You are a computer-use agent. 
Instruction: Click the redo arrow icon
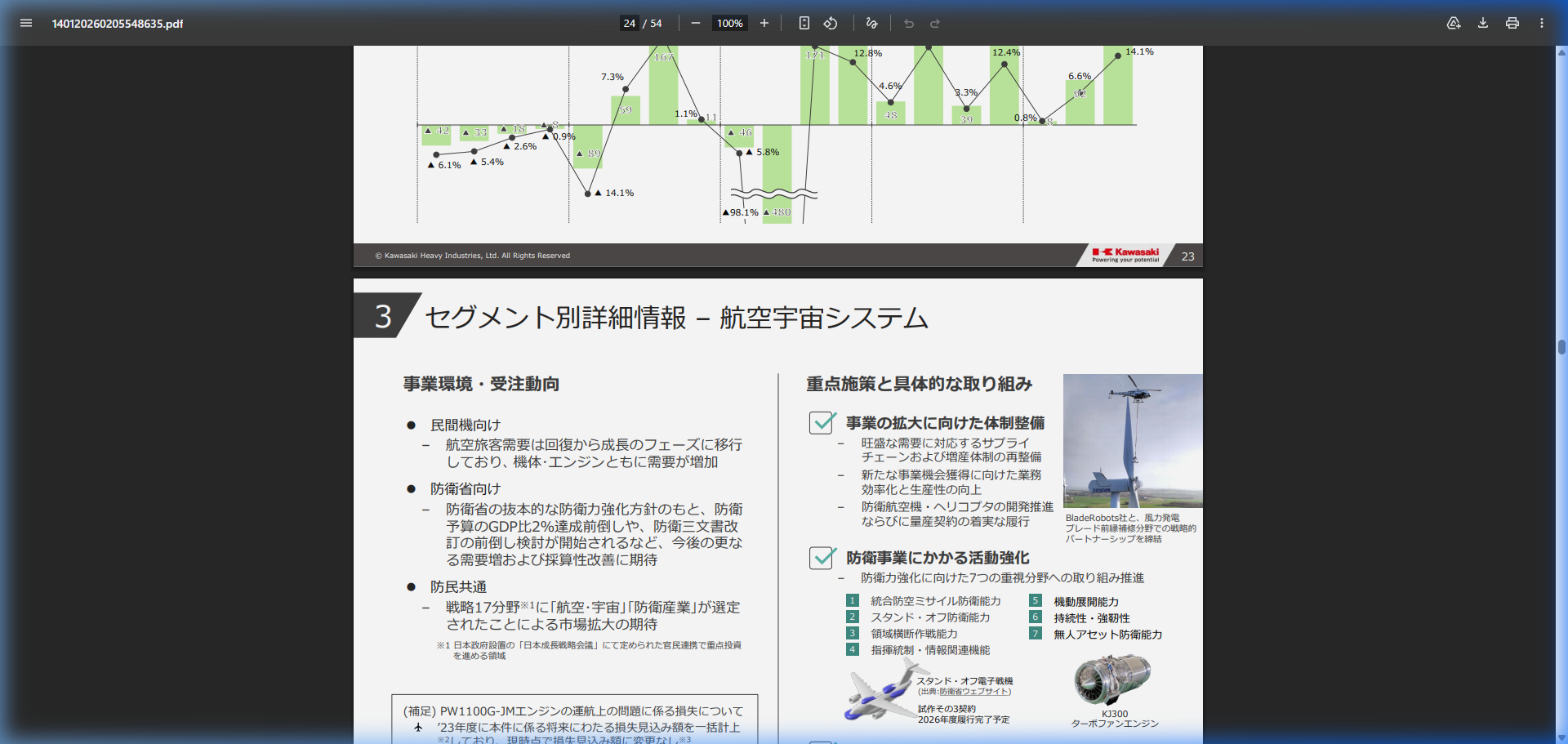(x=934, y=23)
